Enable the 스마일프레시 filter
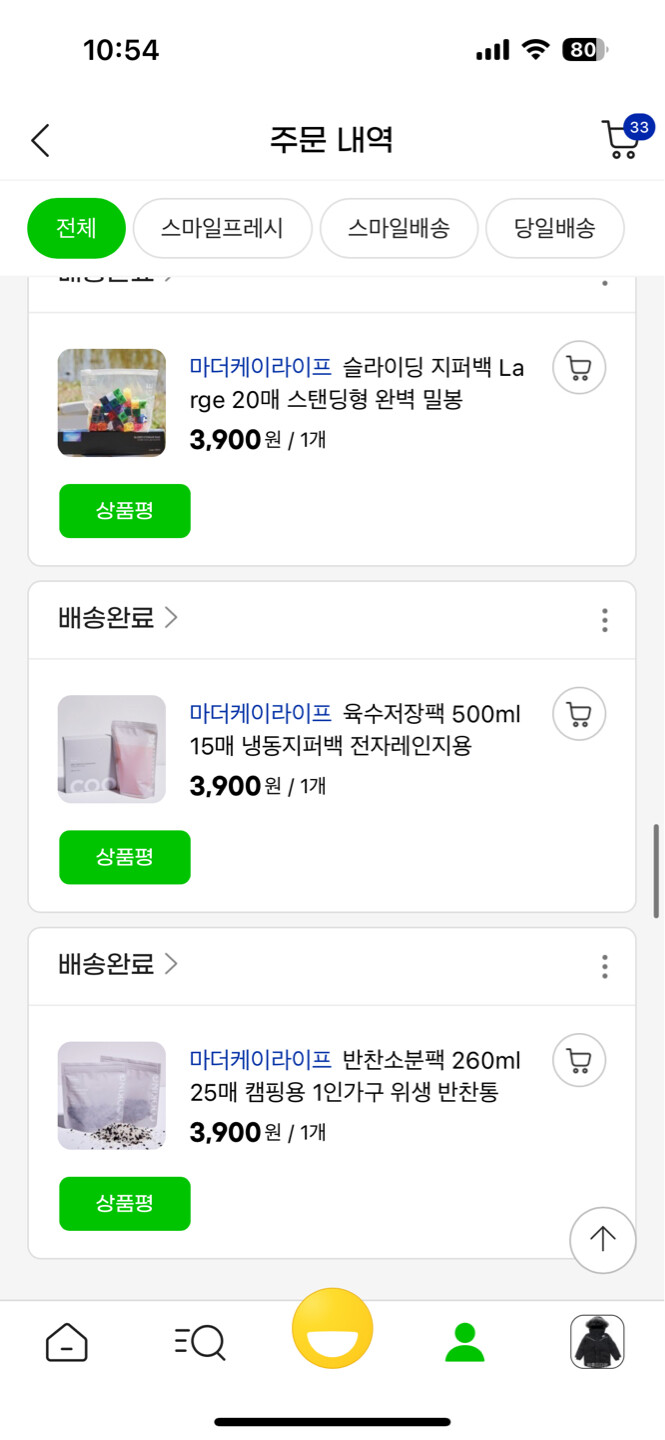 tap(222, 228)
